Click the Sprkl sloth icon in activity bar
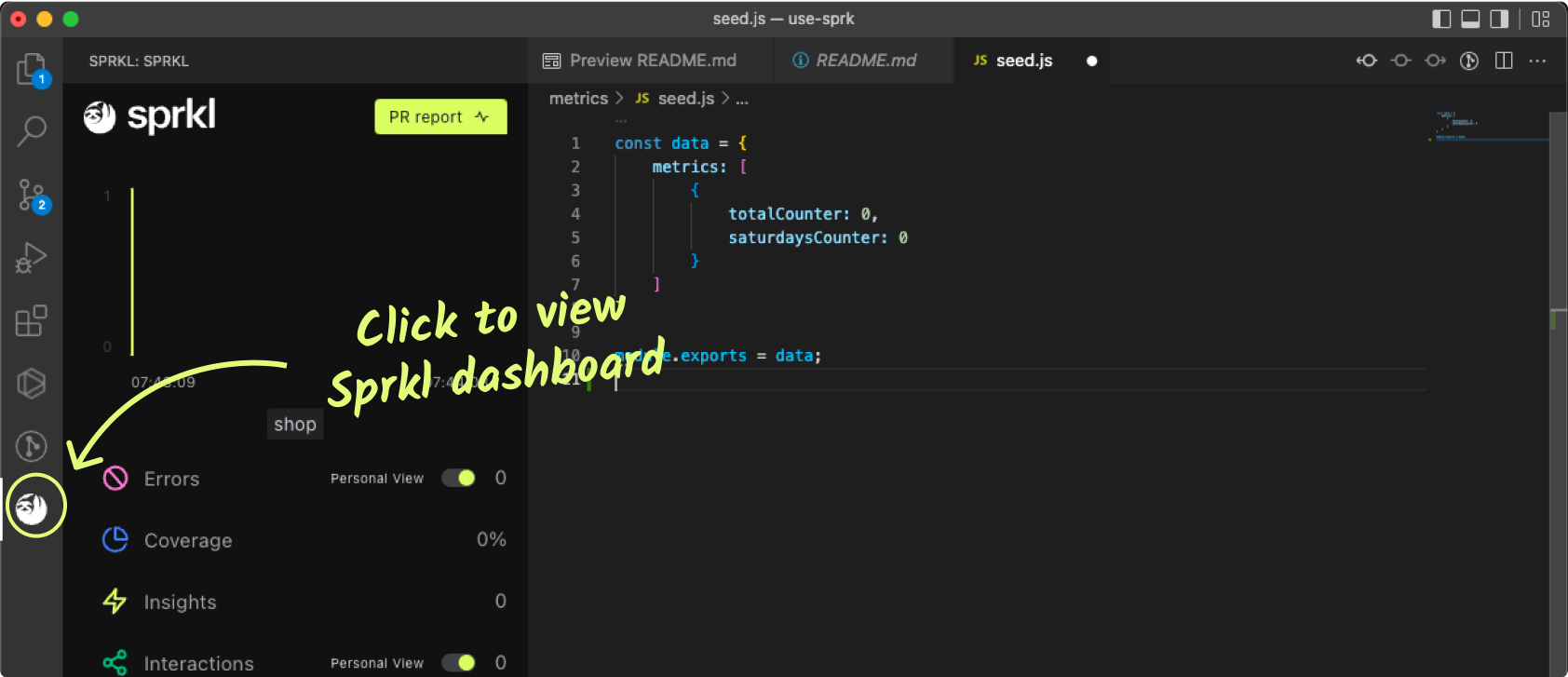1568x677 pixels. (x=33, y=508)
